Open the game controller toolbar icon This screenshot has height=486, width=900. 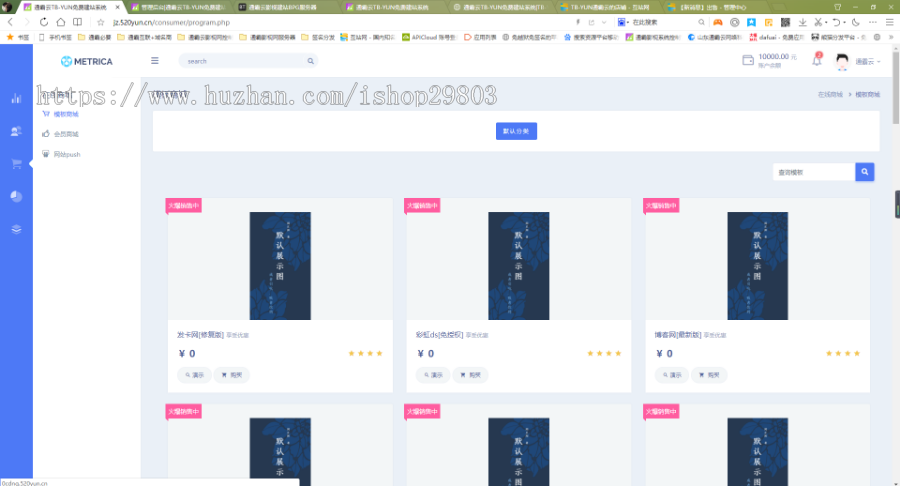(x=717, y=22)
